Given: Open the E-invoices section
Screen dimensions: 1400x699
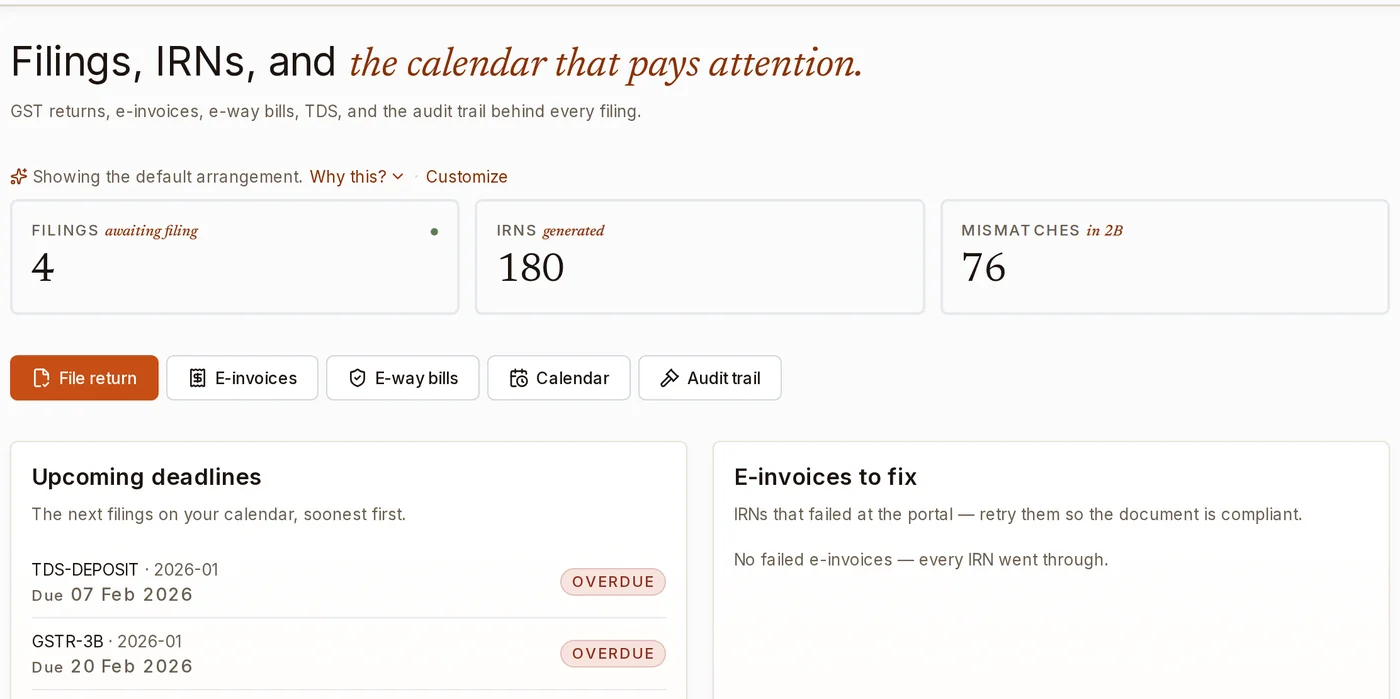Looking at the screenshot, I should (242, 378).
